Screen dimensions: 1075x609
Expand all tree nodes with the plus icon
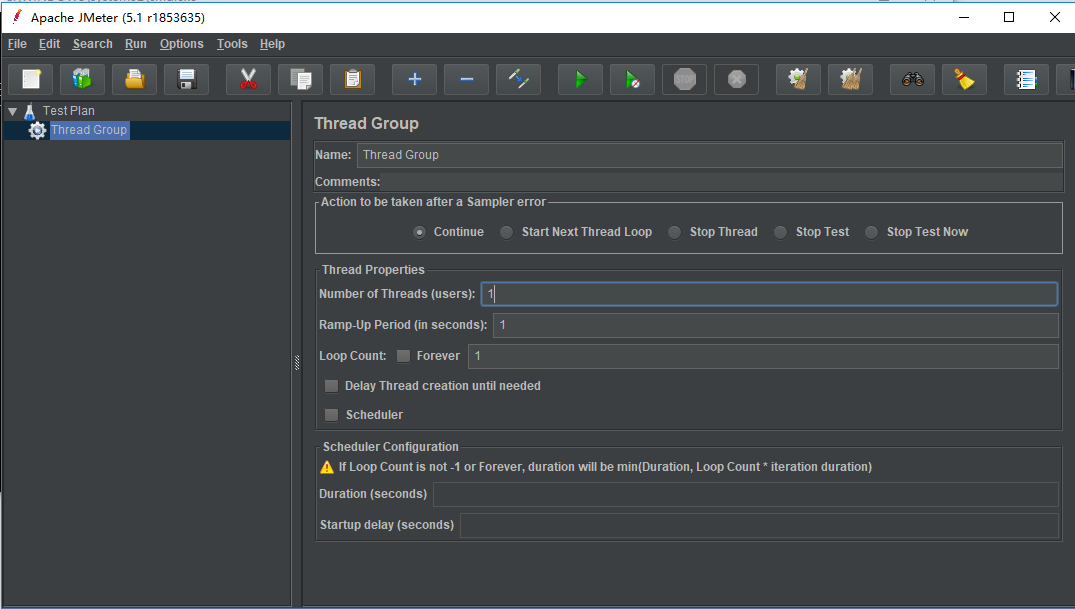(414, 80)
